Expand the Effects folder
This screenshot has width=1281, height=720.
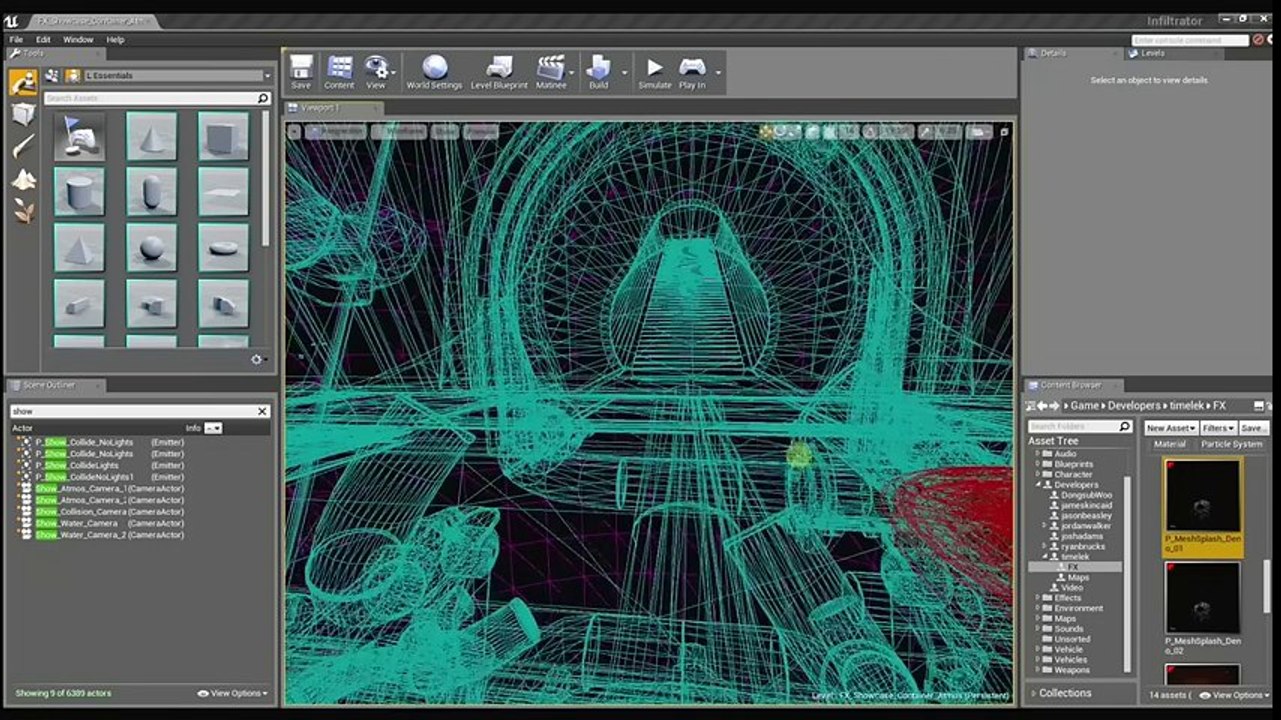[x=1038, y=598]
